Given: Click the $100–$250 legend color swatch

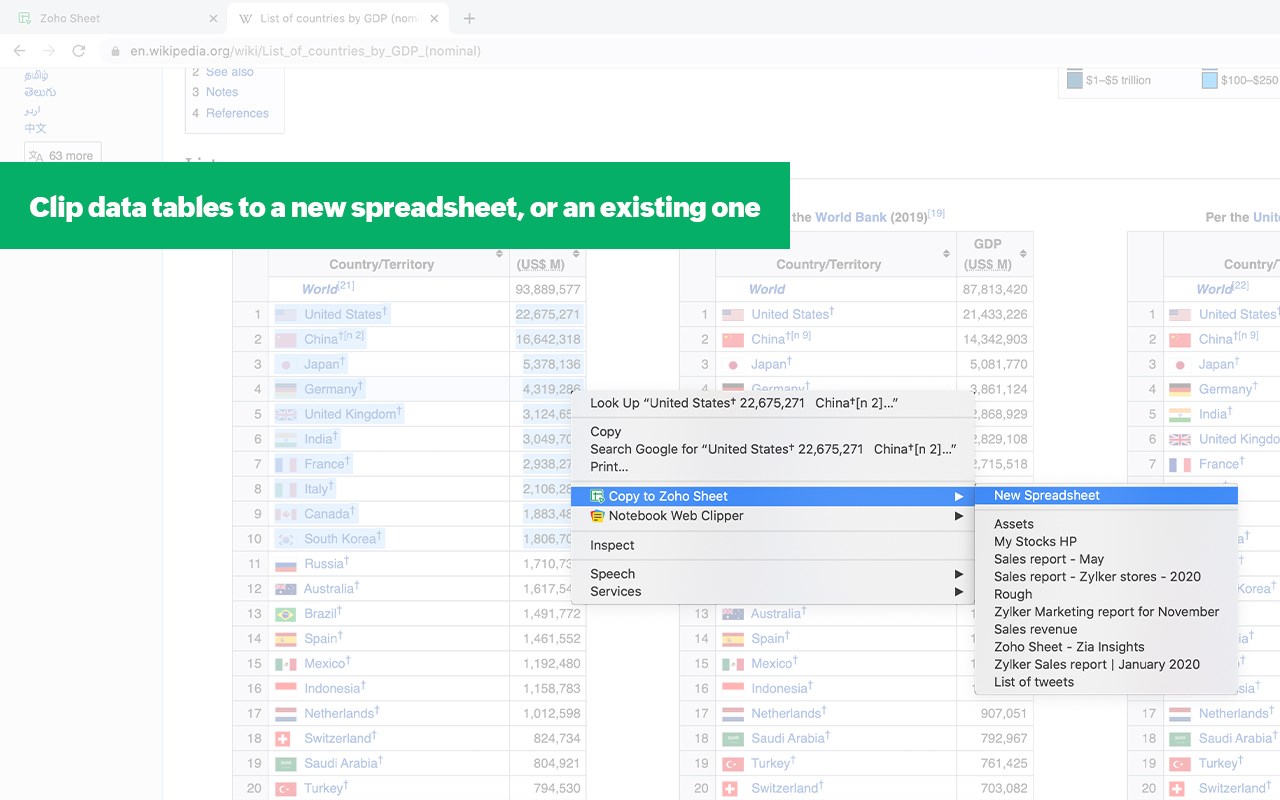Looking at the screenshot, I should click(x=1210, y=80).
